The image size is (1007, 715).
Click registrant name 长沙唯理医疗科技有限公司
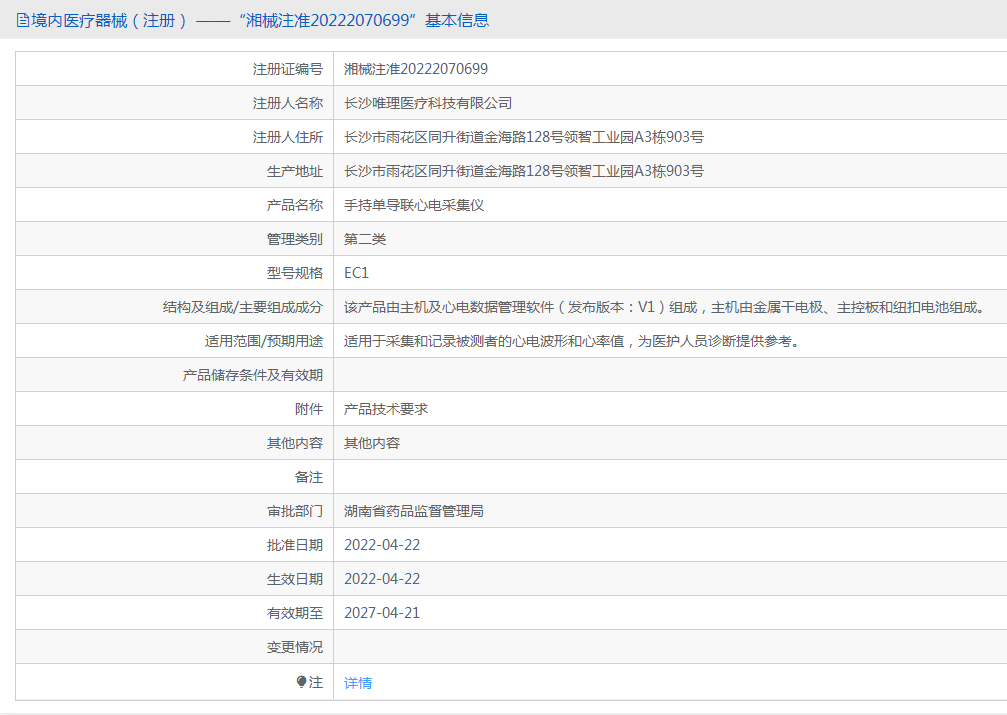pos(428,103)
